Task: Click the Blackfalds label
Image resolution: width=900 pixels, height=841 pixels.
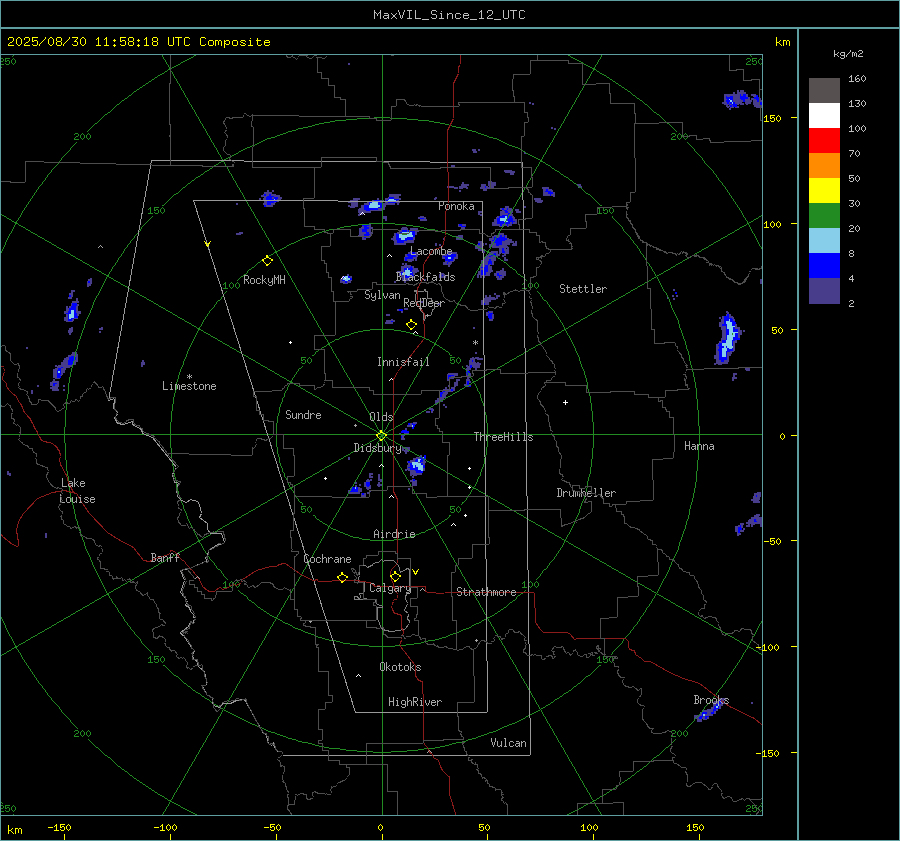Action: coord(425,277)
